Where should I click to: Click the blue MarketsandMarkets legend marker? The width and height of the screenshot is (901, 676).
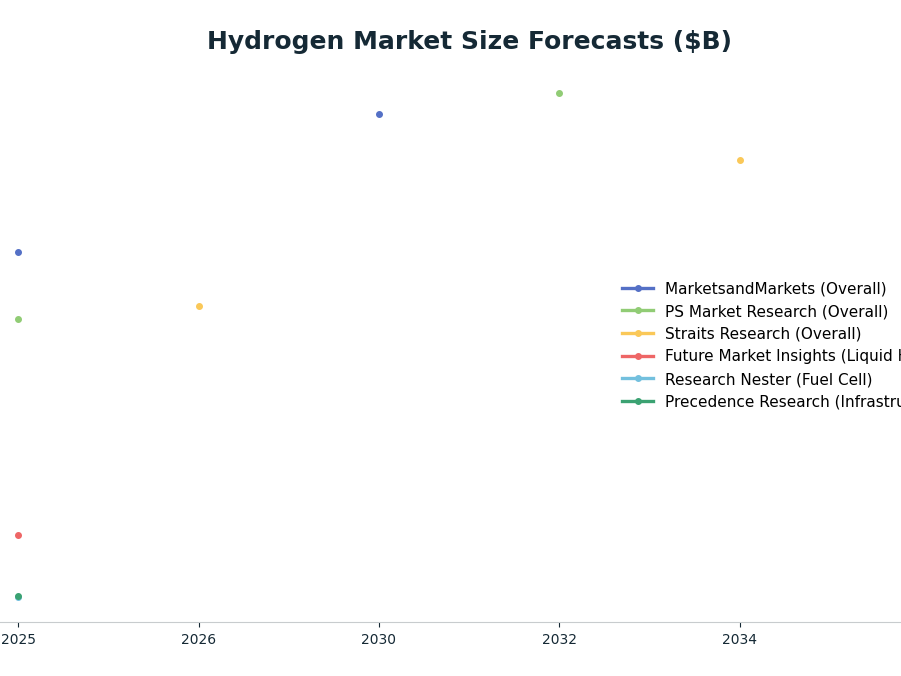(638, 289)
